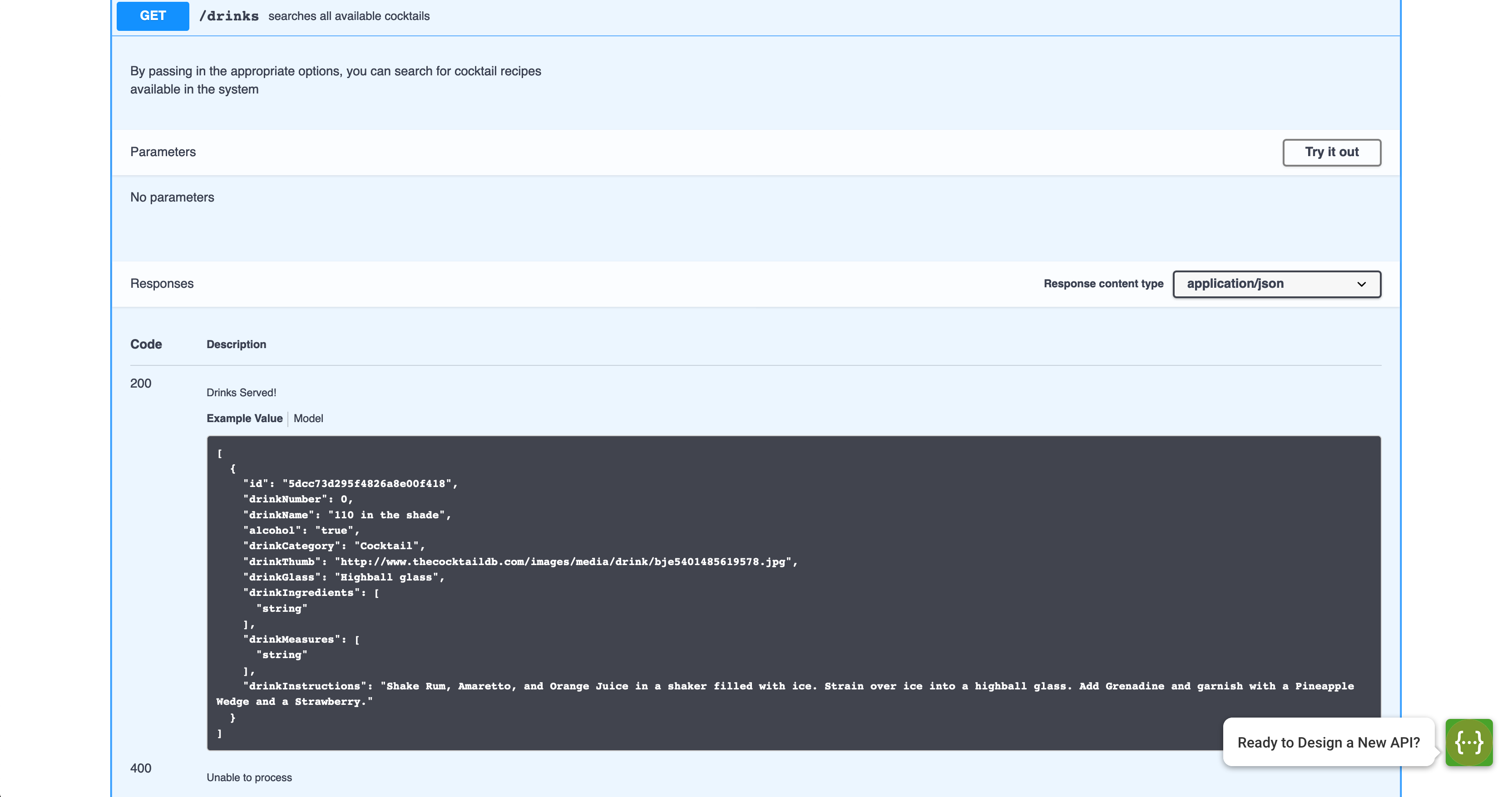Select the Example Value tab
Image resolution: width=1512 pixels, height=797 pixels.
(244, 418)
